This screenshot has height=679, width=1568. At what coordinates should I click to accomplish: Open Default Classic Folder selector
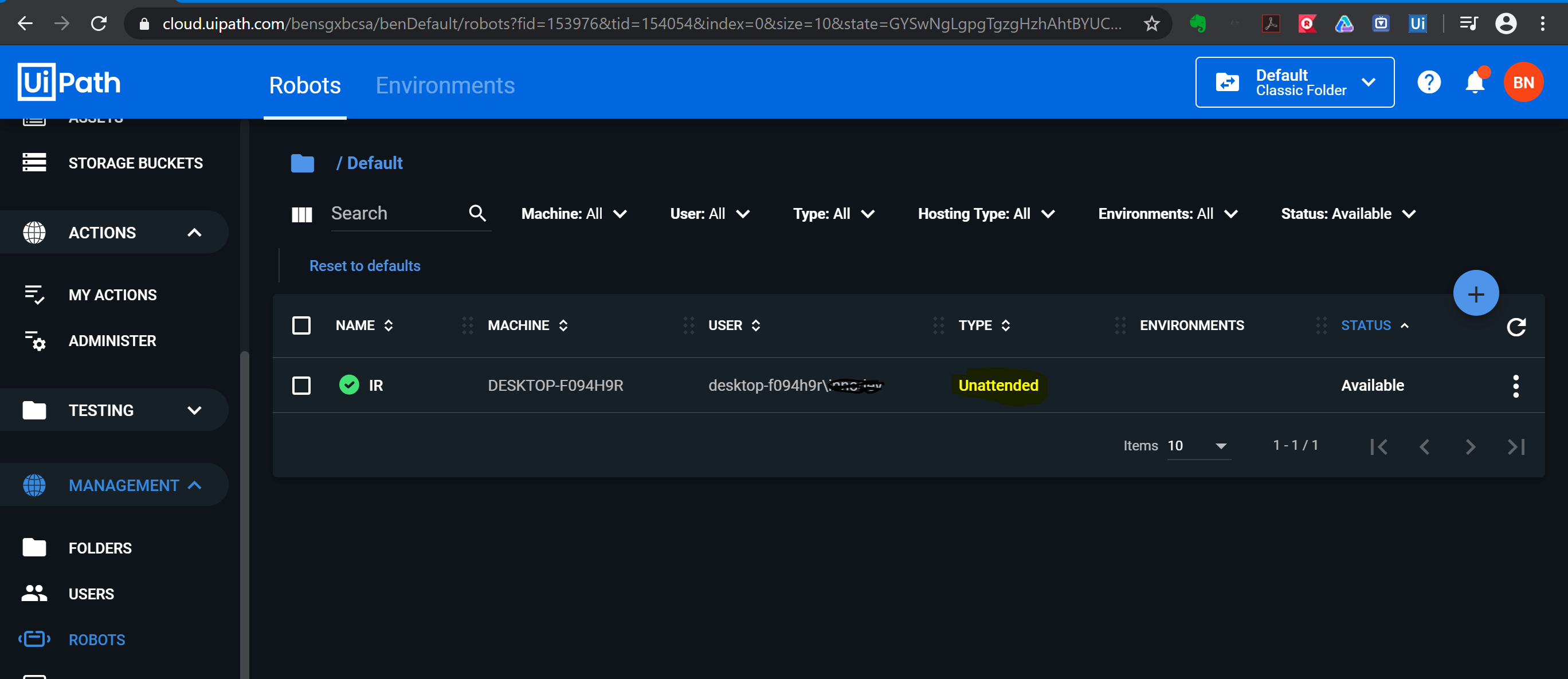[x=1295, y=82]
